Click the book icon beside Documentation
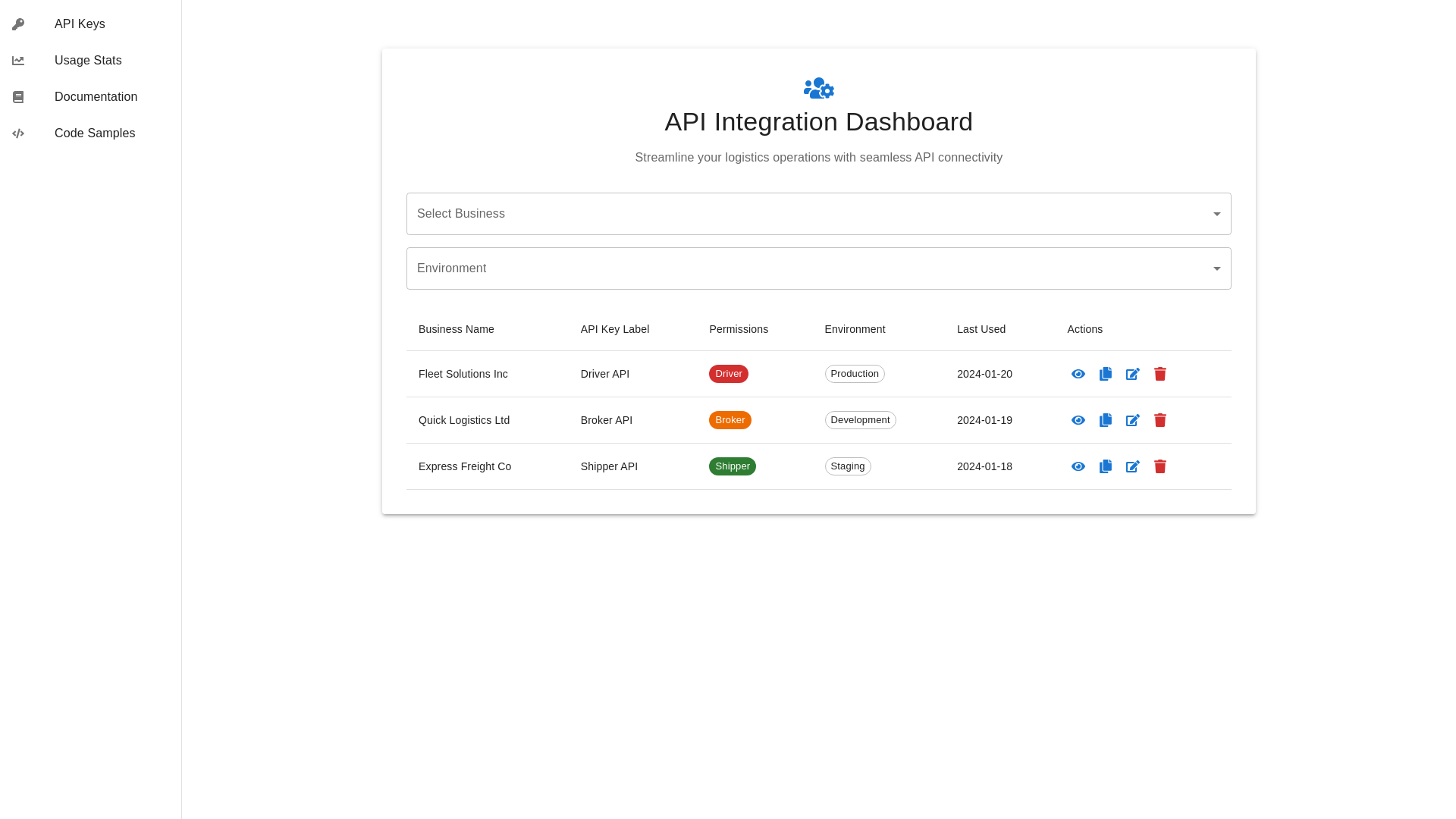1456x819 pixels. point(18,97)
